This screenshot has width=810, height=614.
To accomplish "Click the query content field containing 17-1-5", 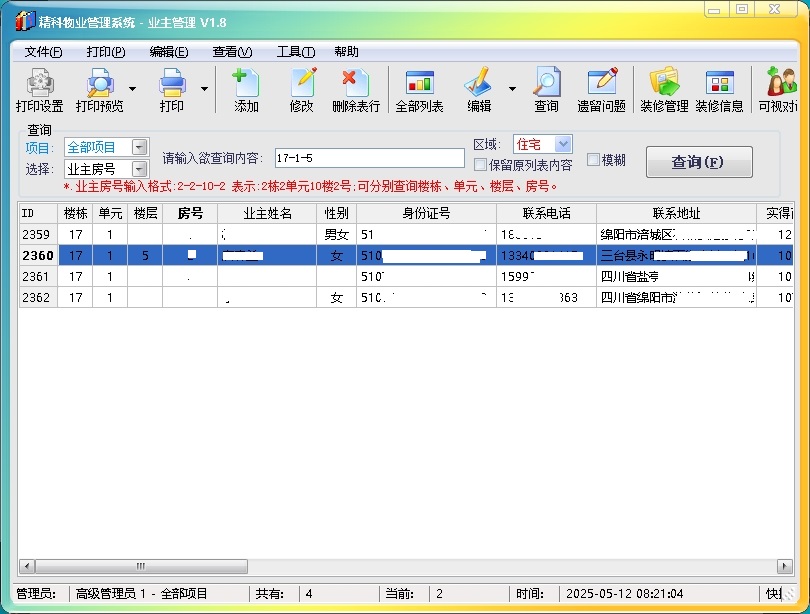I will [x=368, y=158].
